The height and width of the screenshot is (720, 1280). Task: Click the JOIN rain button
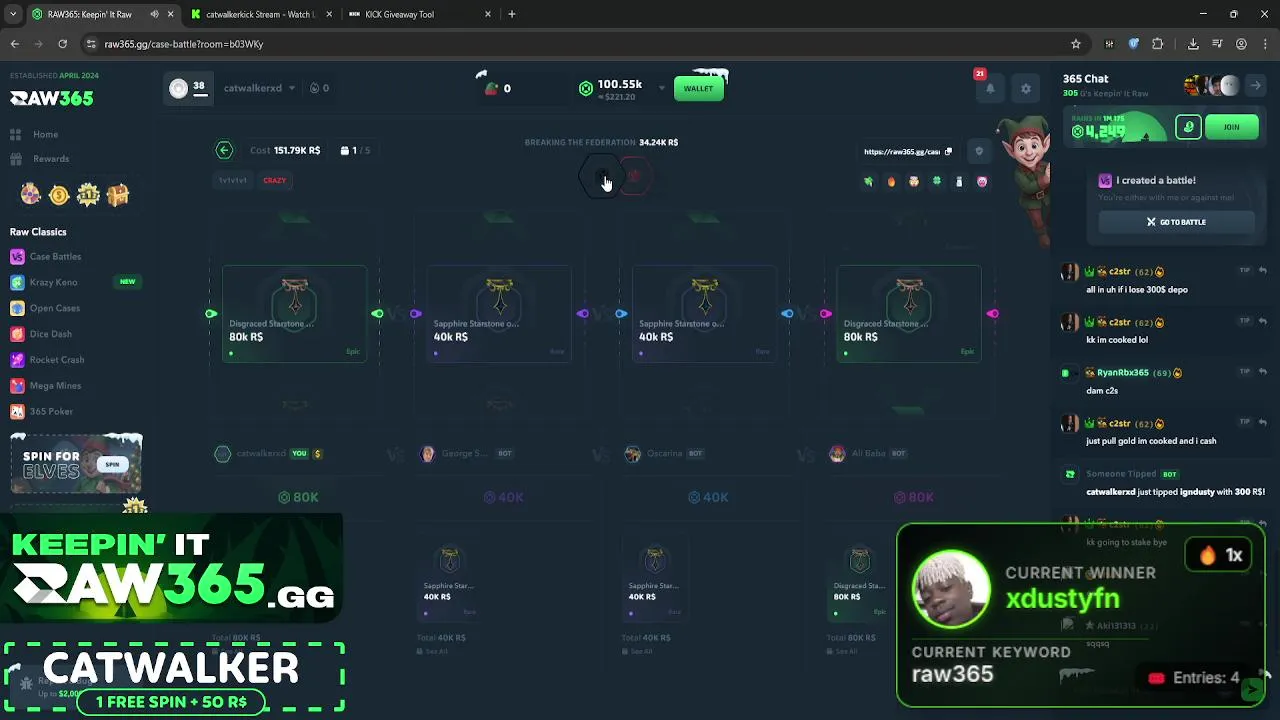tap(1231, 127)
